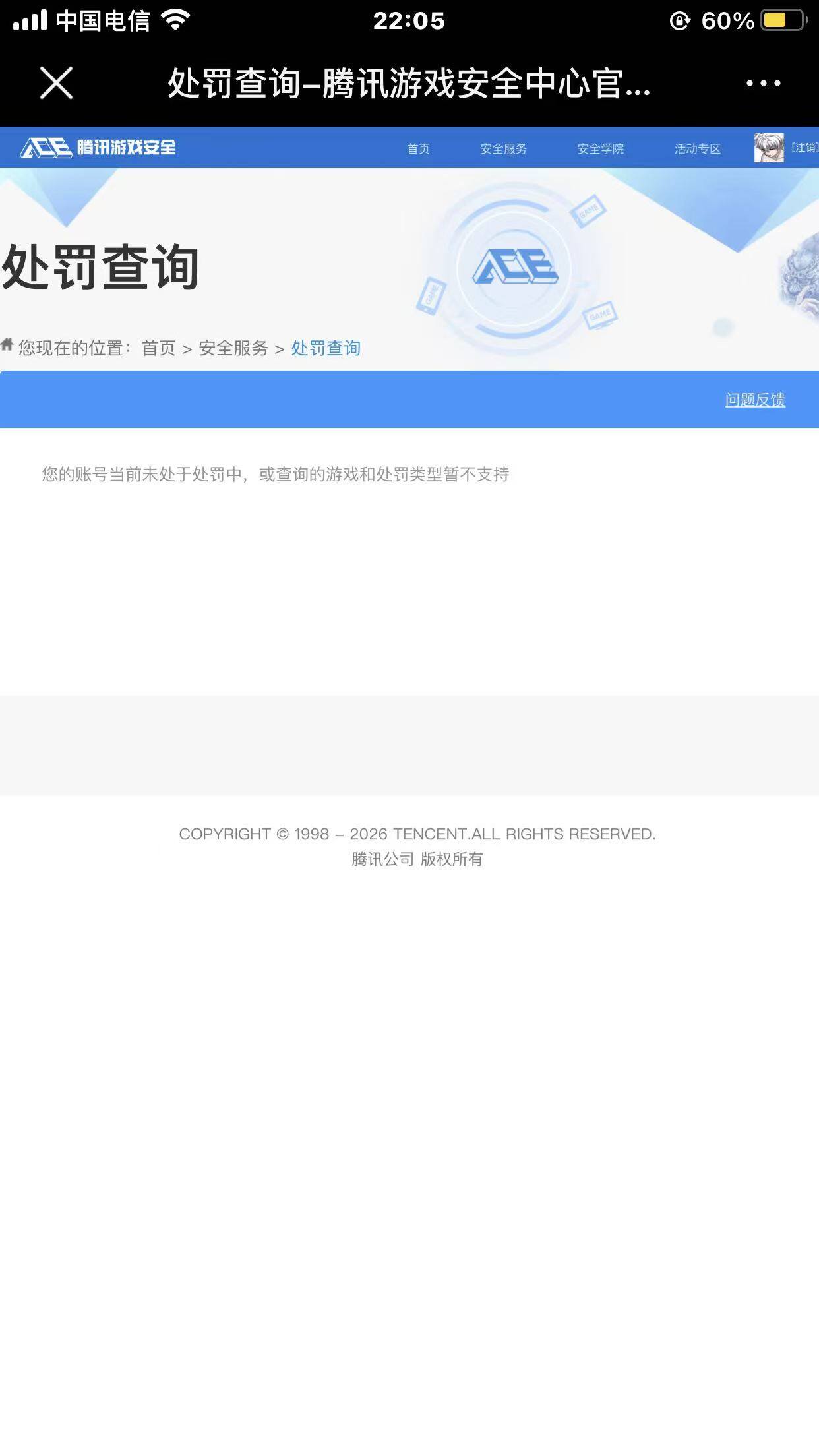
Task: Close the in-app browser page
Action: (56, 83)
